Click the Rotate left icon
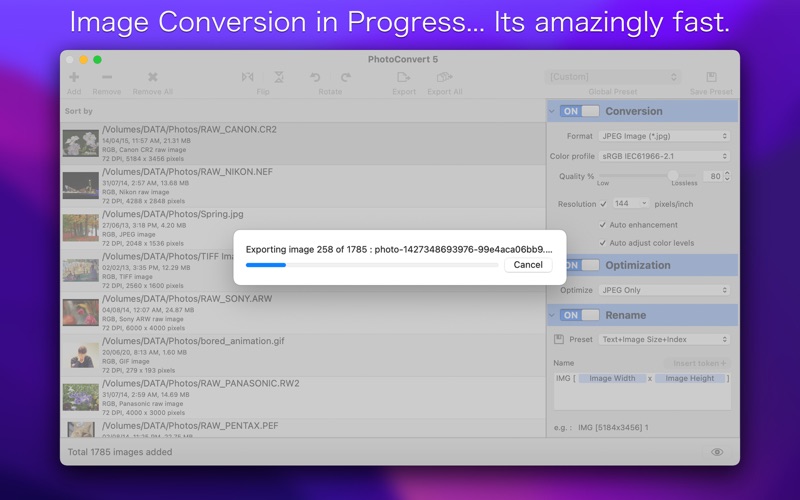800x500 pixels. pos(315,77)
